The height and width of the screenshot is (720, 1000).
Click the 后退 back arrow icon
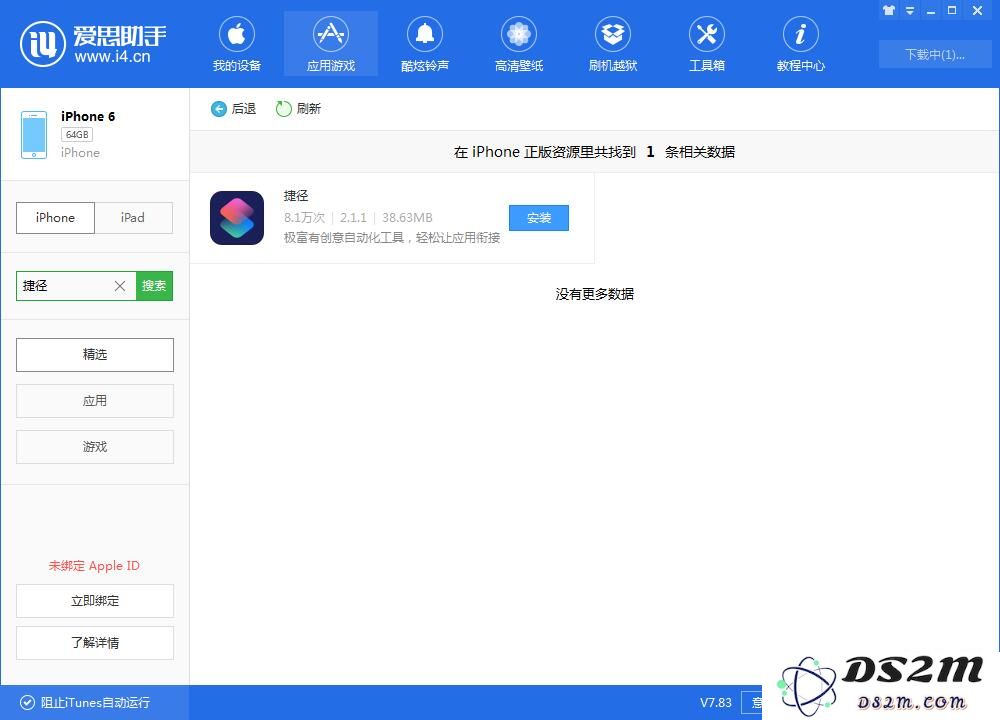click(219, 109)
